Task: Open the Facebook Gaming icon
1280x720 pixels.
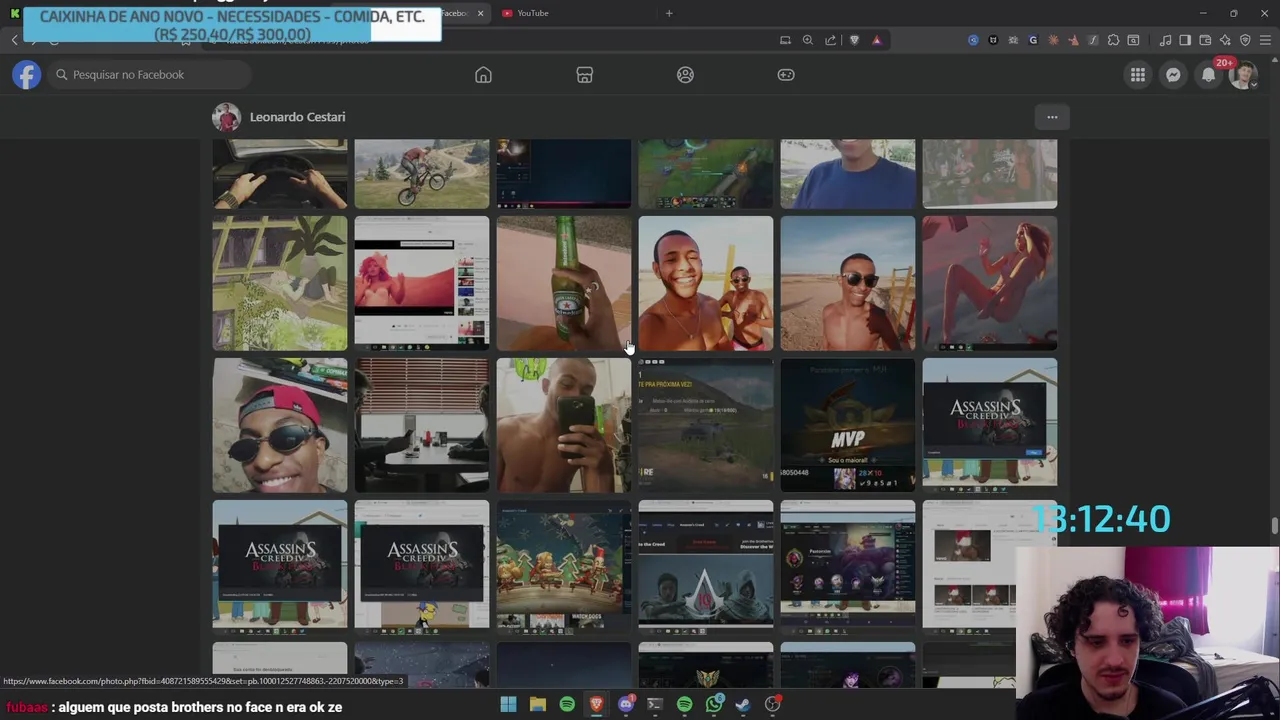Action: 786,75
